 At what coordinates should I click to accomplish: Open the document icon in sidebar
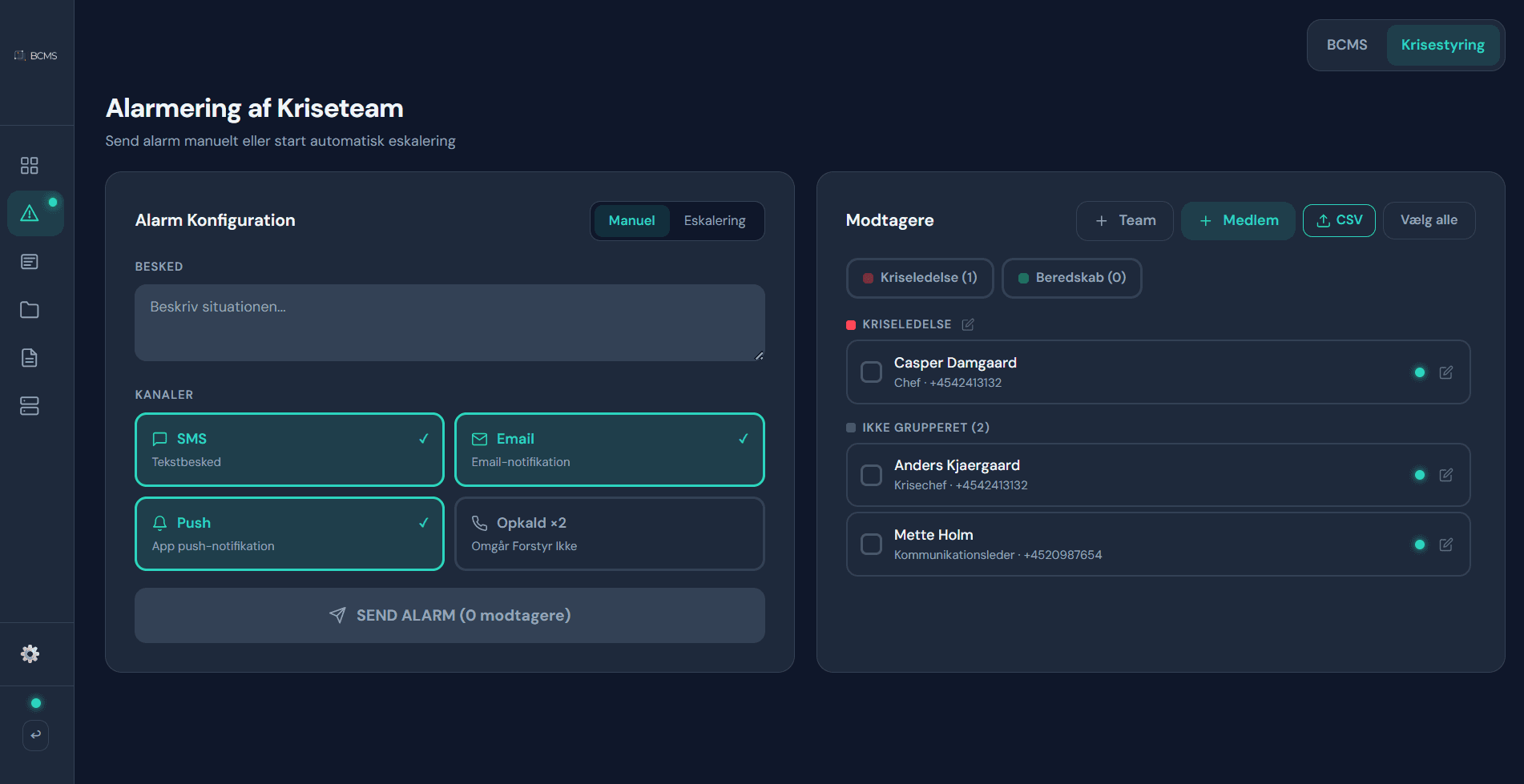point(30,358)
